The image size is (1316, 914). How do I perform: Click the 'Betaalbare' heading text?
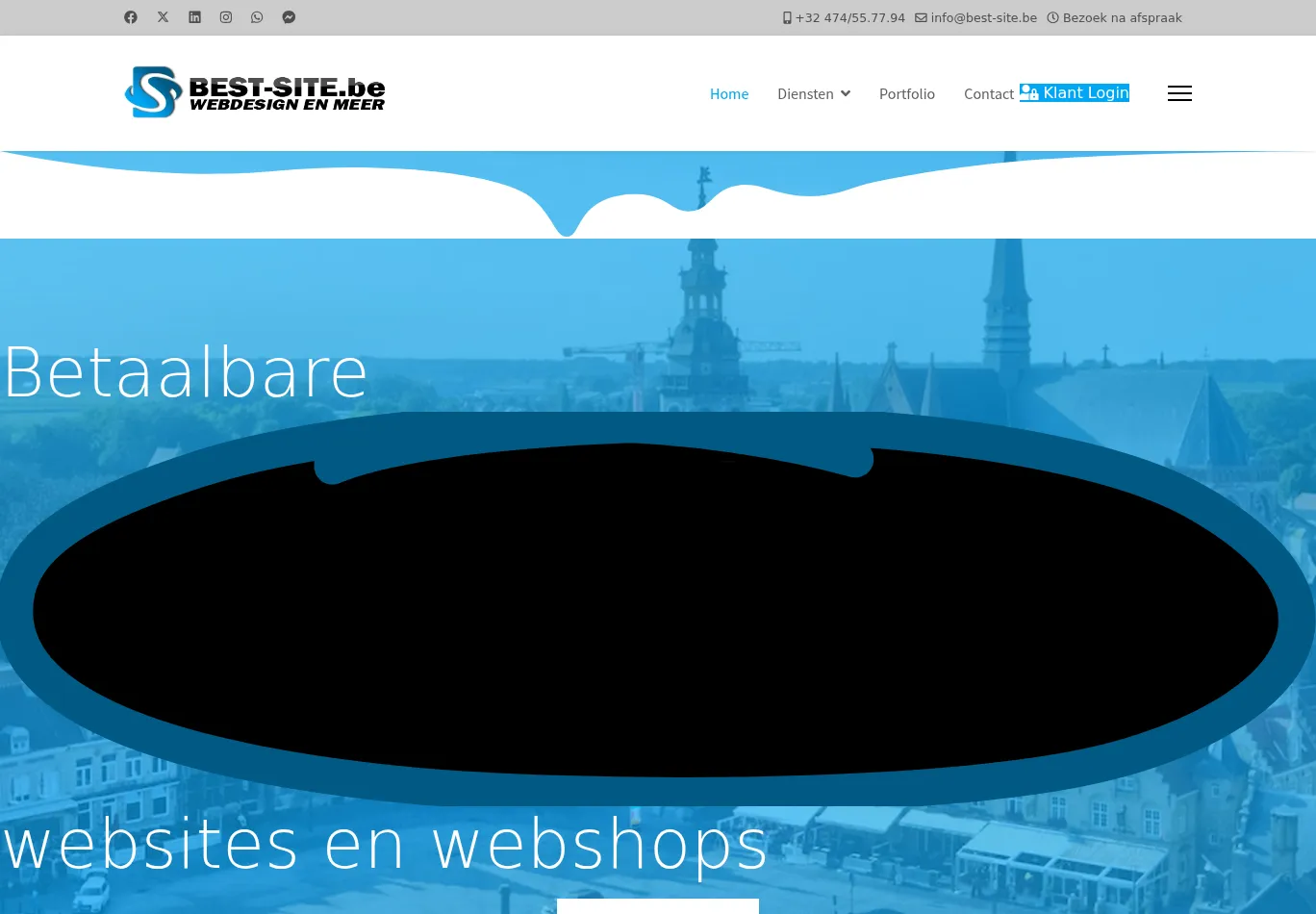[186, 372]
